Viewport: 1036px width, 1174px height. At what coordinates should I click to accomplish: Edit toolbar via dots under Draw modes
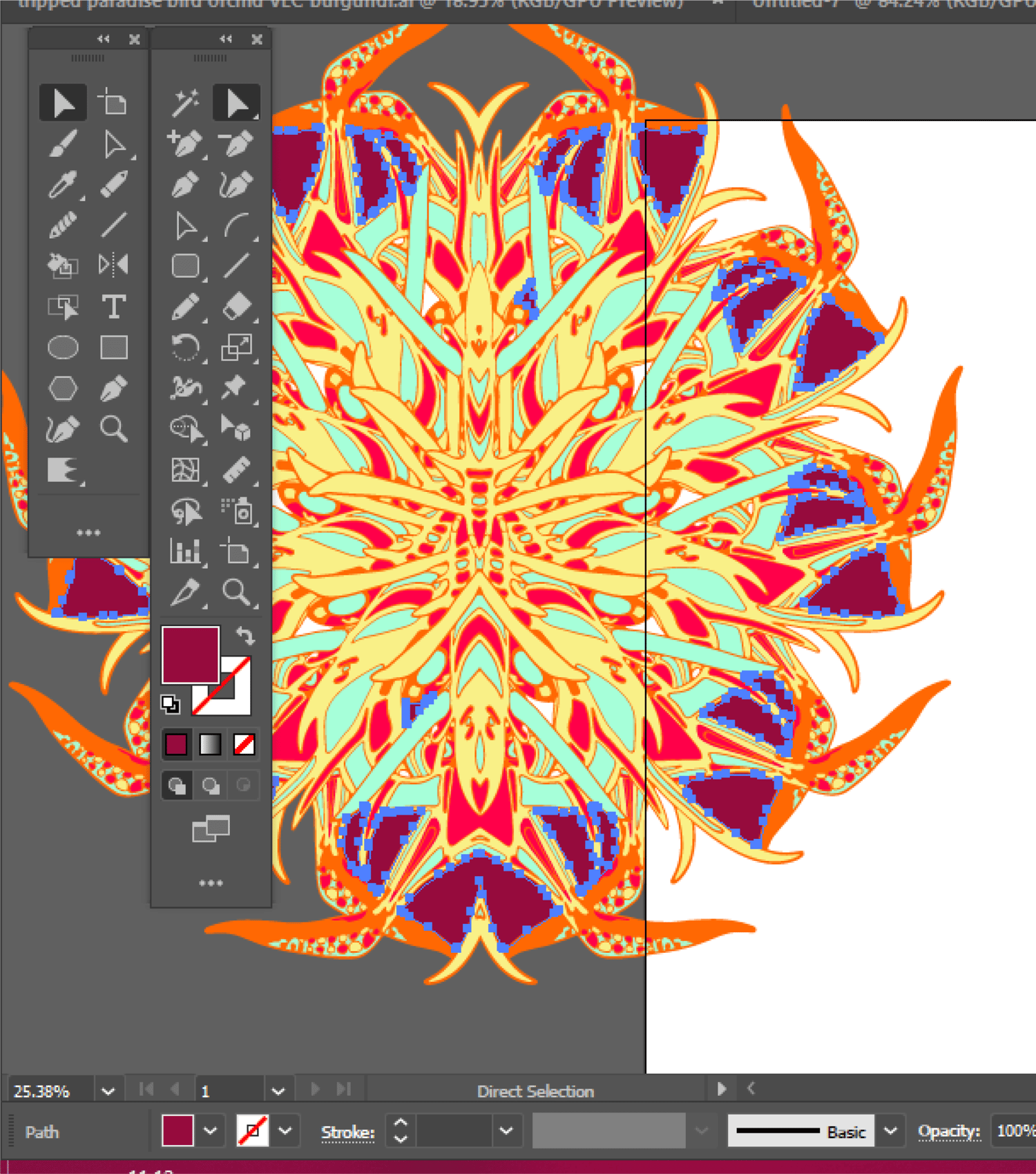[211, 883]
